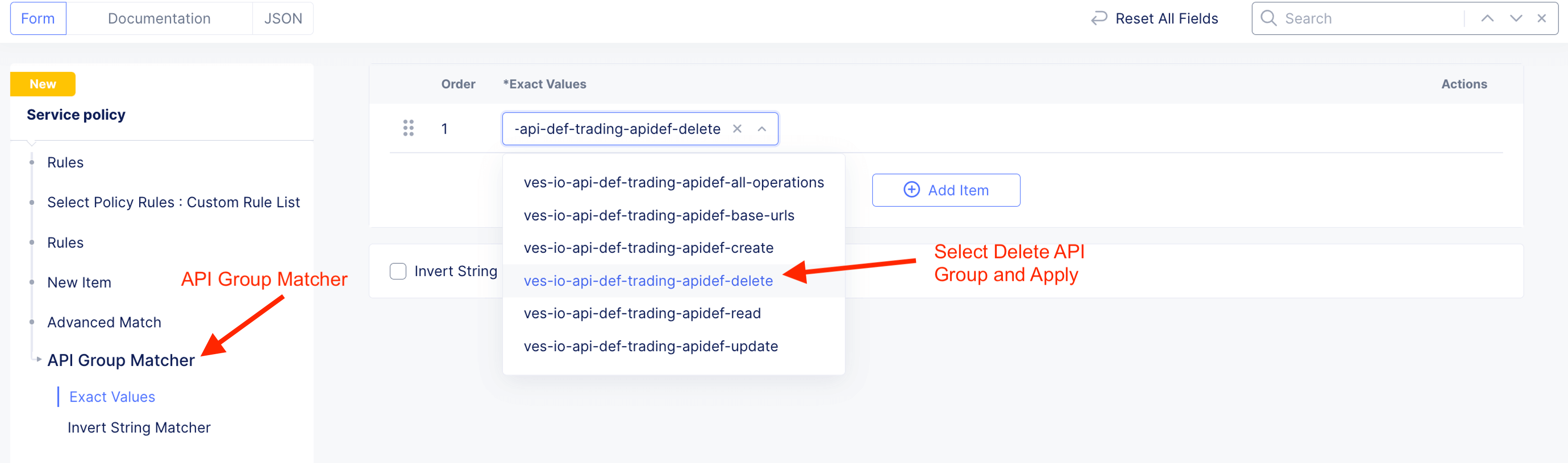Choose ves-io-api-def-trading-apidef-delete from the list
Viewport: 1568px width, 463px height.
click(648, 281)
